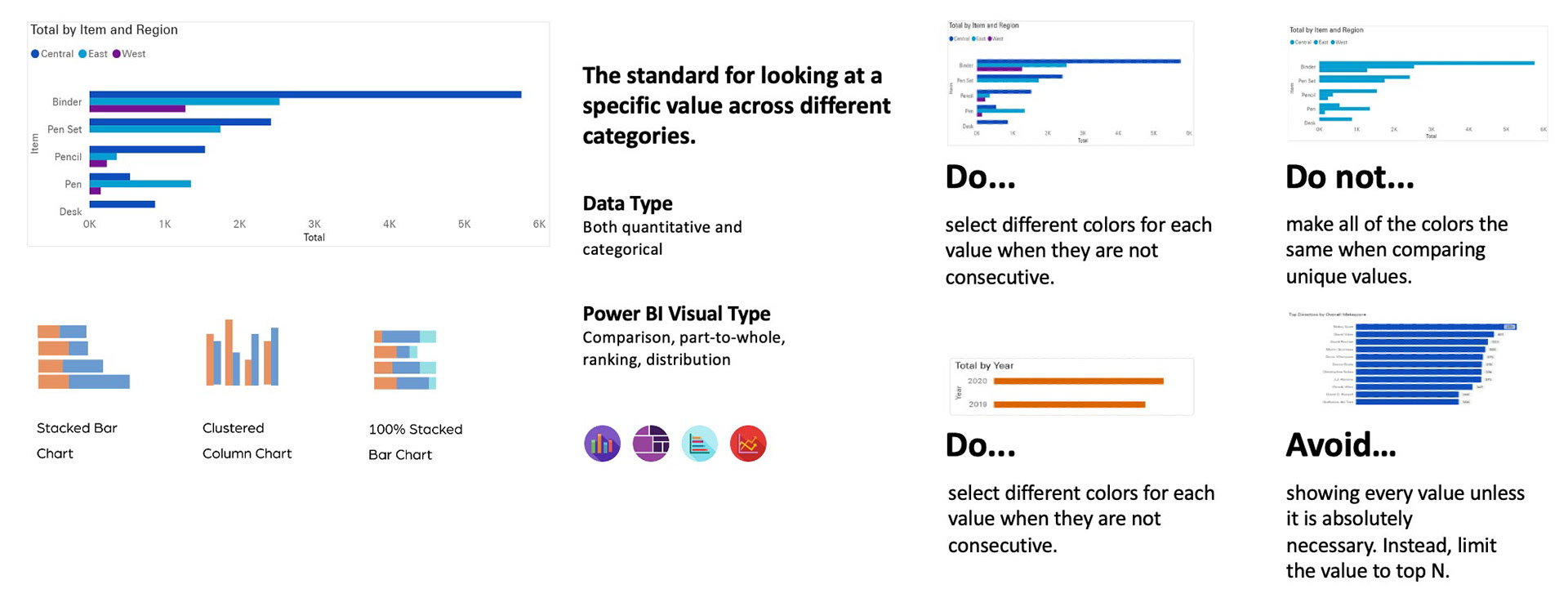This screenshot has height=607, width=1568.
Task: Click the red line chart circle icon
Action: pyautogui.click(x=748, y=444)
